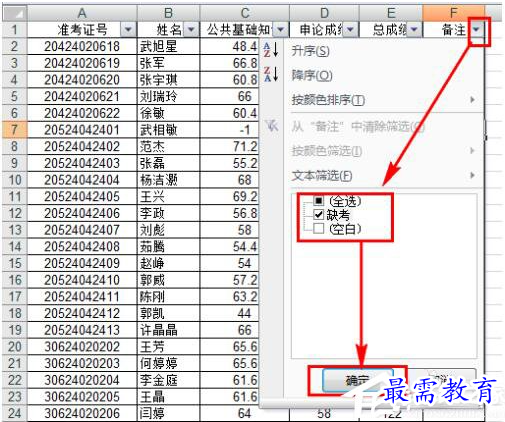Click cell with 20424020618

[x=82, y=46]
